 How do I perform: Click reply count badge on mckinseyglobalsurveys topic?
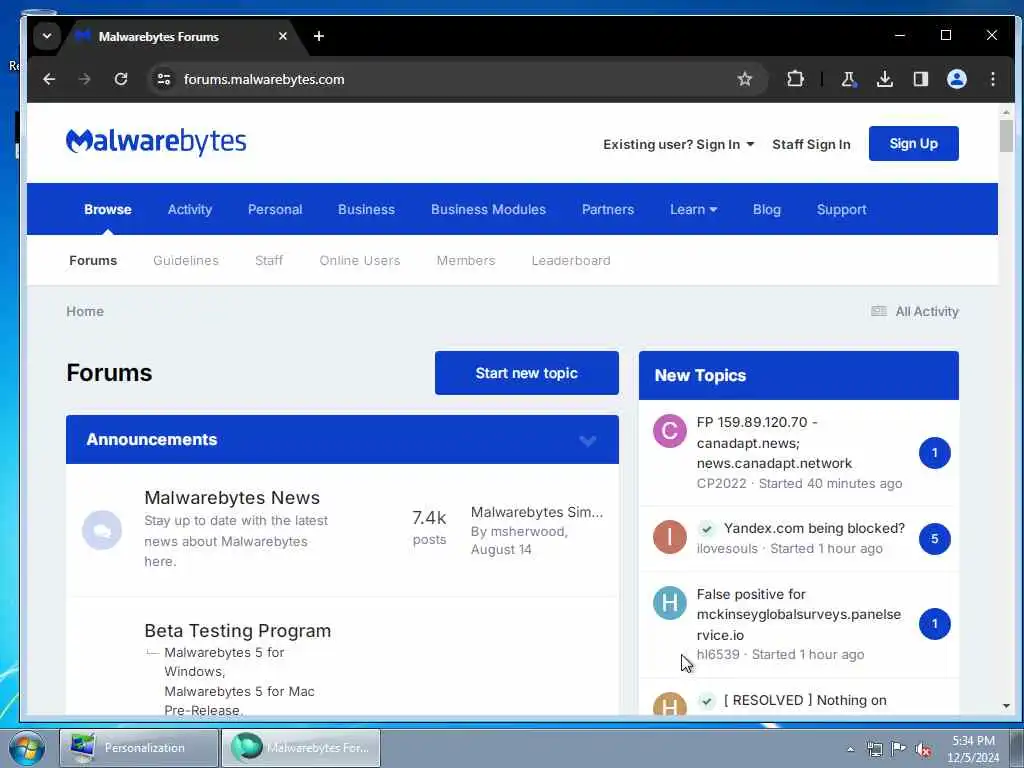click(935, 624)
